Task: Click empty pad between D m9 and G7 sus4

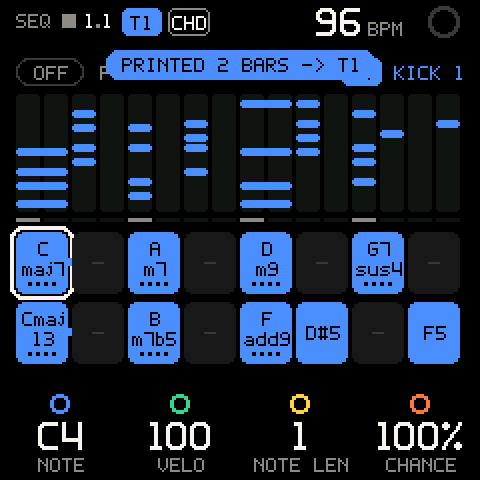Action: coord(322,263)
